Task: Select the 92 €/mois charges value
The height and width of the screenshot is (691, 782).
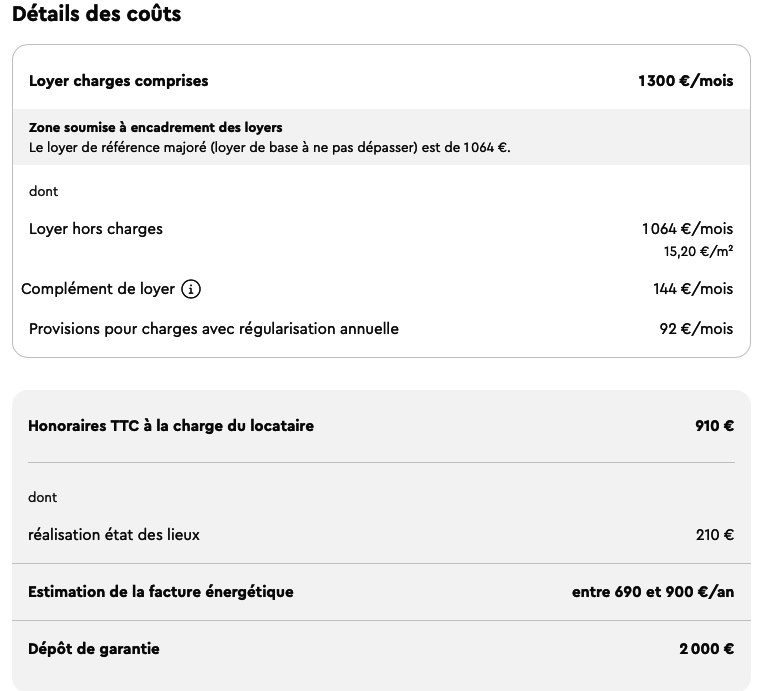Action: tap(696, 329)
